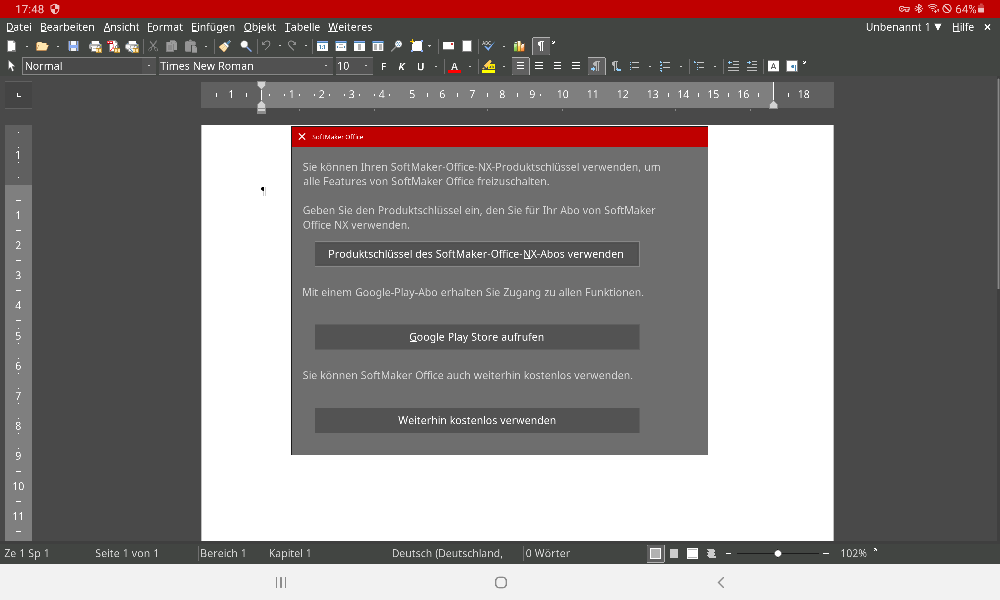Toggle bold formatting F button

point(383,67)
